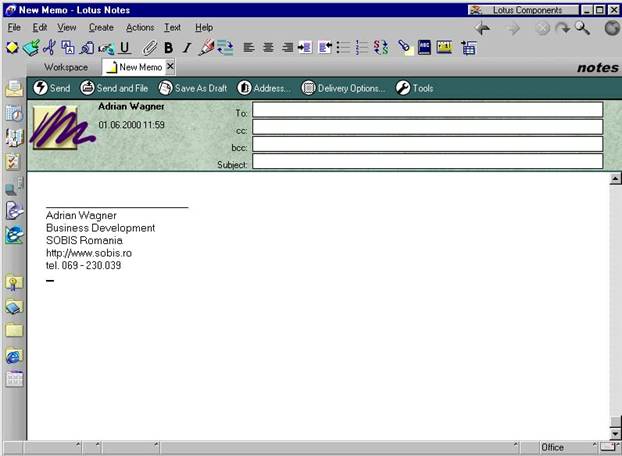This screenshot has width=622, height=456.
Task: Open the mail icon in left bookmark bar
Action: [x=14, y=88]
